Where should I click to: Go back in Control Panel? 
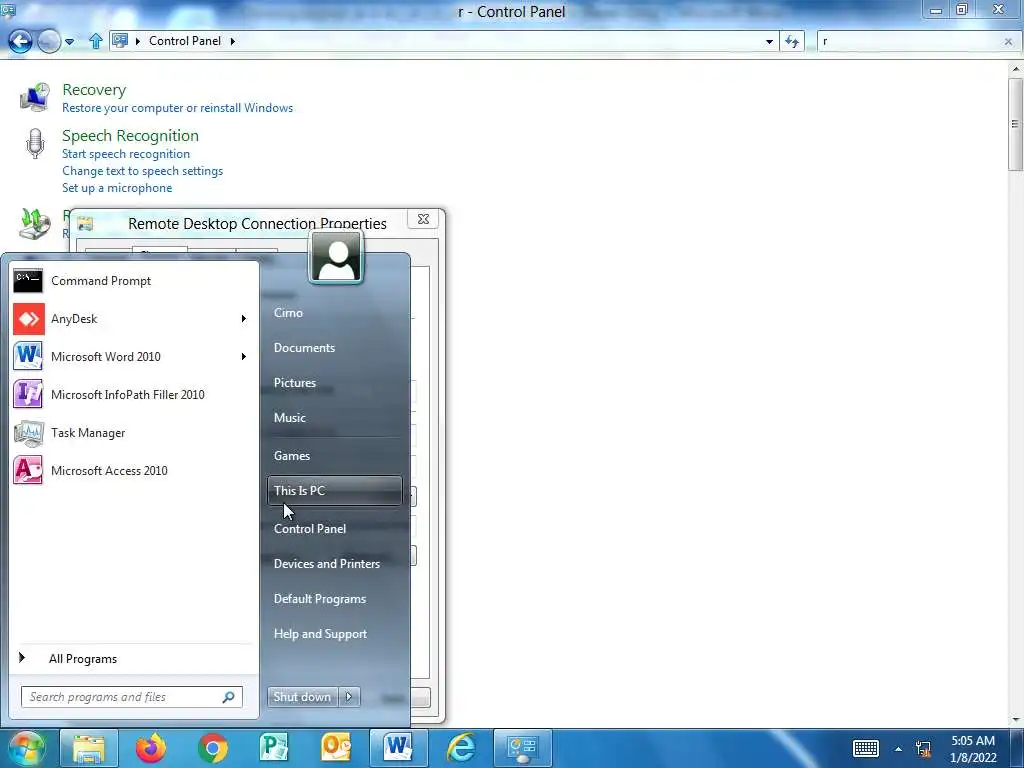(20, 41)
